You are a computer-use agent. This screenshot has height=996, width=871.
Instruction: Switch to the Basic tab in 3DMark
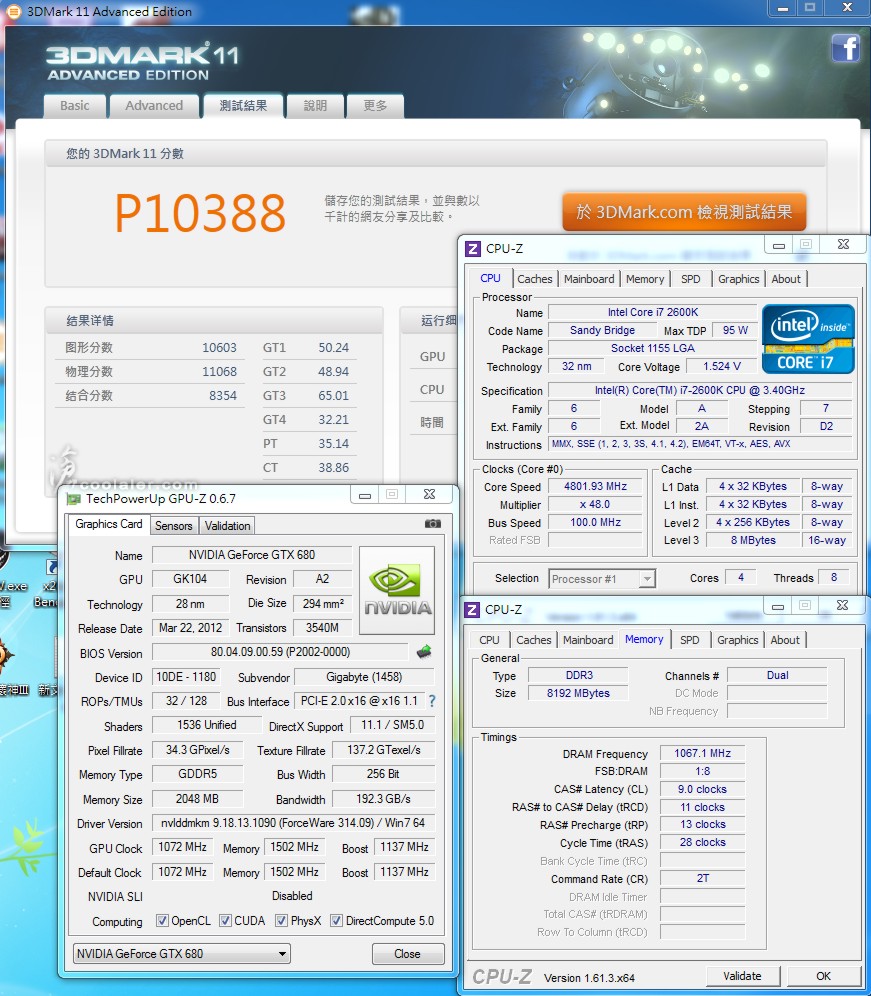pyautogui.click(x=75, y=106)
